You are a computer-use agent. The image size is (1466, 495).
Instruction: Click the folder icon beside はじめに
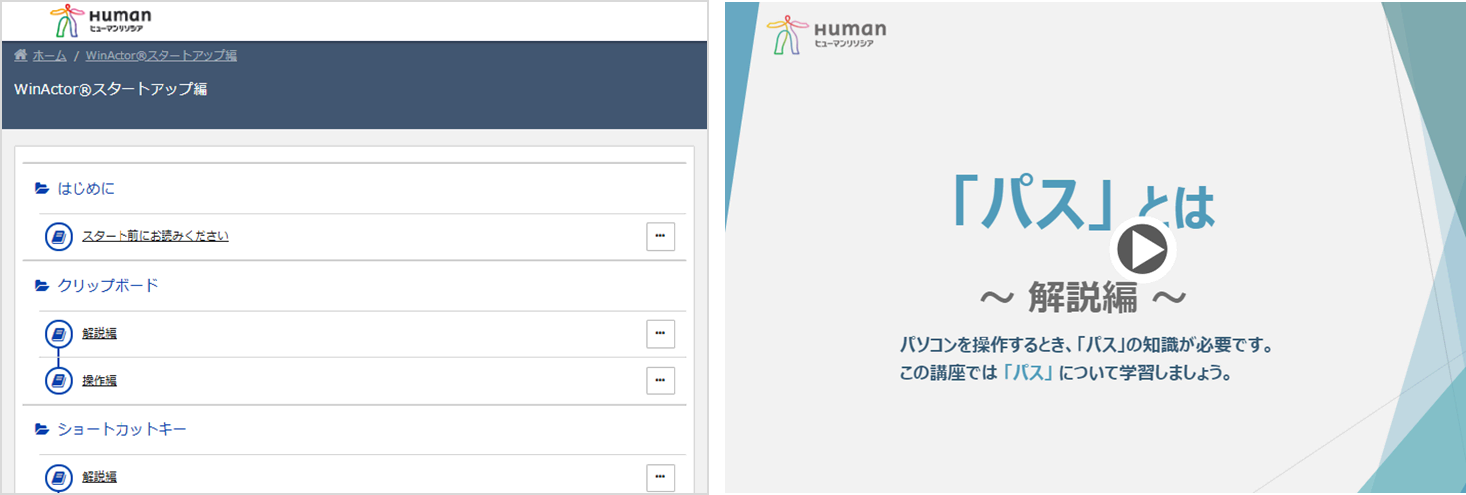click(x=42, y=188)
